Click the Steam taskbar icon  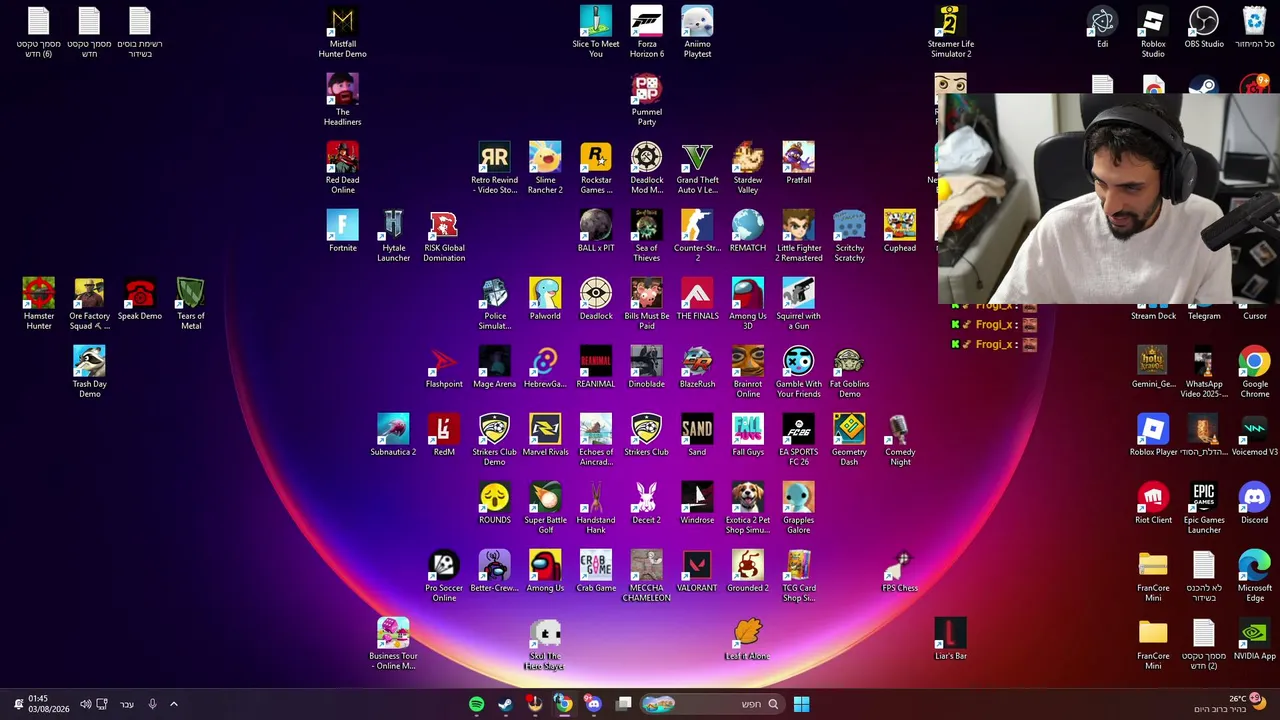[x=505, y=704]
